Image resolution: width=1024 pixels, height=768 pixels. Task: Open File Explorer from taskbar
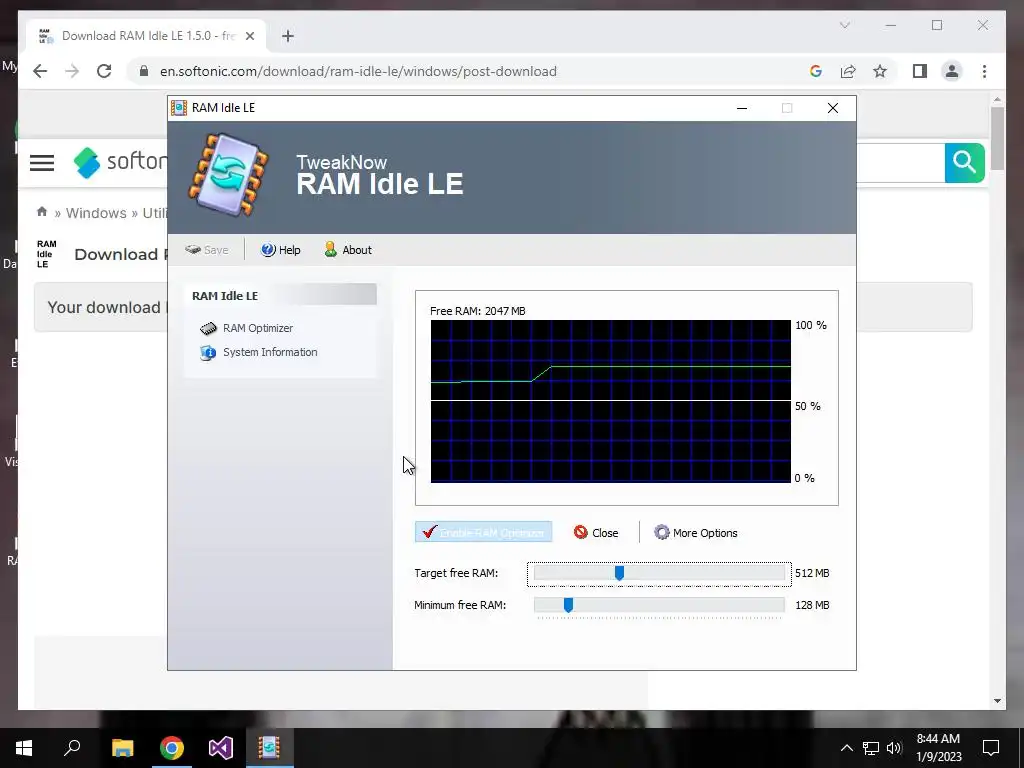point(122,748)
